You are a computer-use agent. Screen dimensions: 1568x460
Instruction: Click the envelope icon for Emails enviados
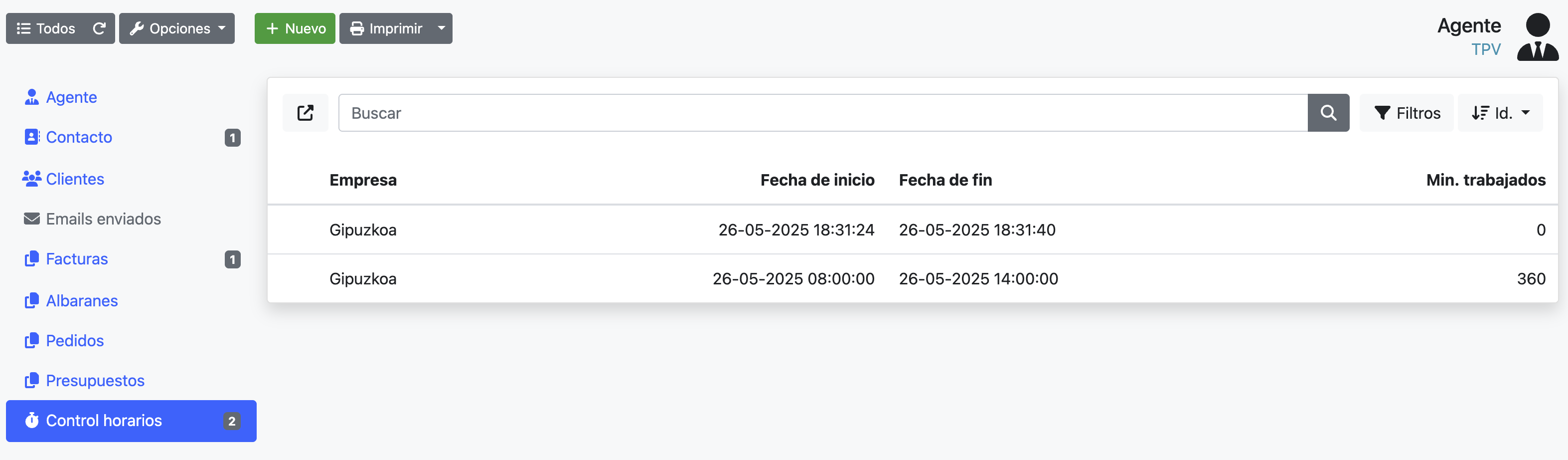point(32,219)
